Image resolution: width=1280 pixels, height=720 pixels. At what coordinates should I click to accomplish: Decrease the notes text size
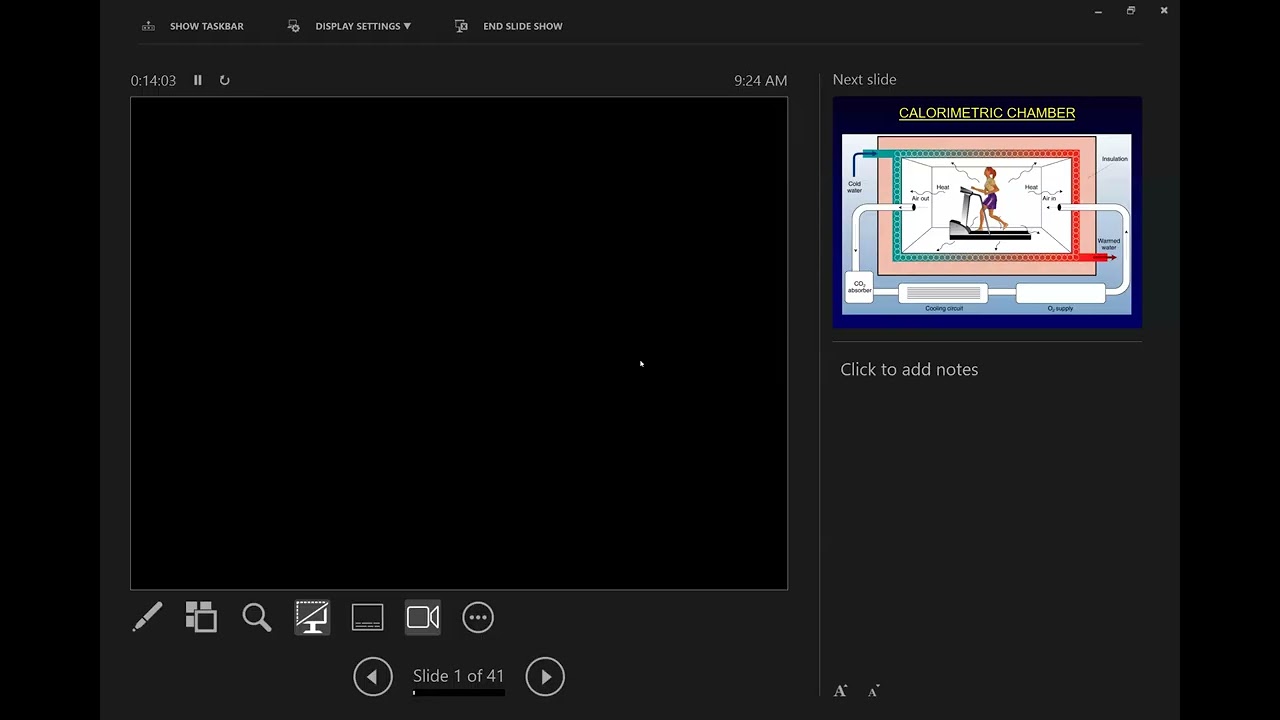click(x=873, y=691)
